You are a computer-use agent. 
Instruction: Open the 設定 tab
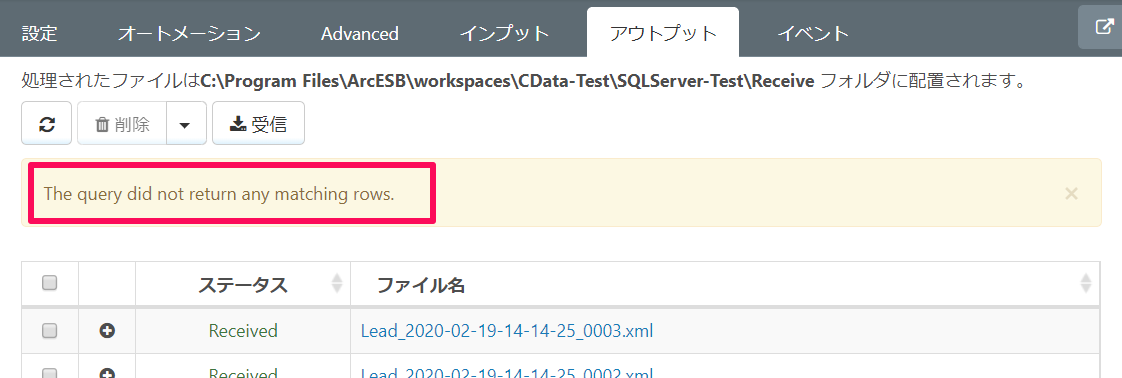click(39, 33)
